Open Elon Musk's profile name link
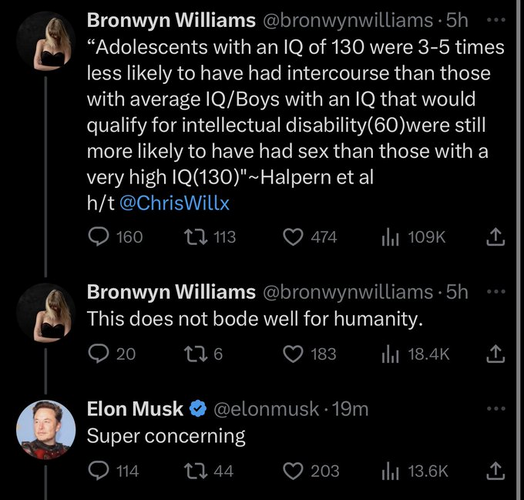The width and height of the screenshot is (524, 500). click(135, 409)
